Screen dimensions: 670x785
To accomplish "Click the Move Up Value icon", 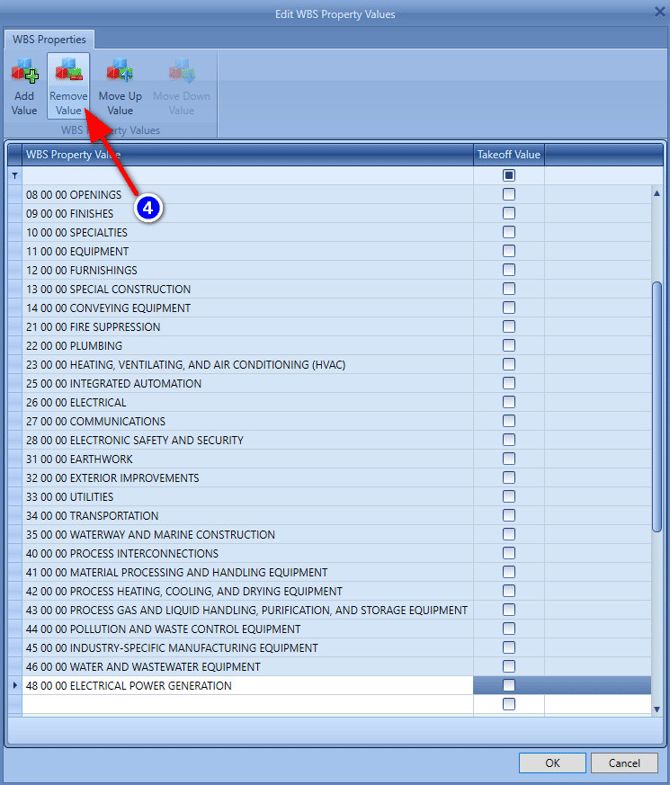I will click(120, 71).
